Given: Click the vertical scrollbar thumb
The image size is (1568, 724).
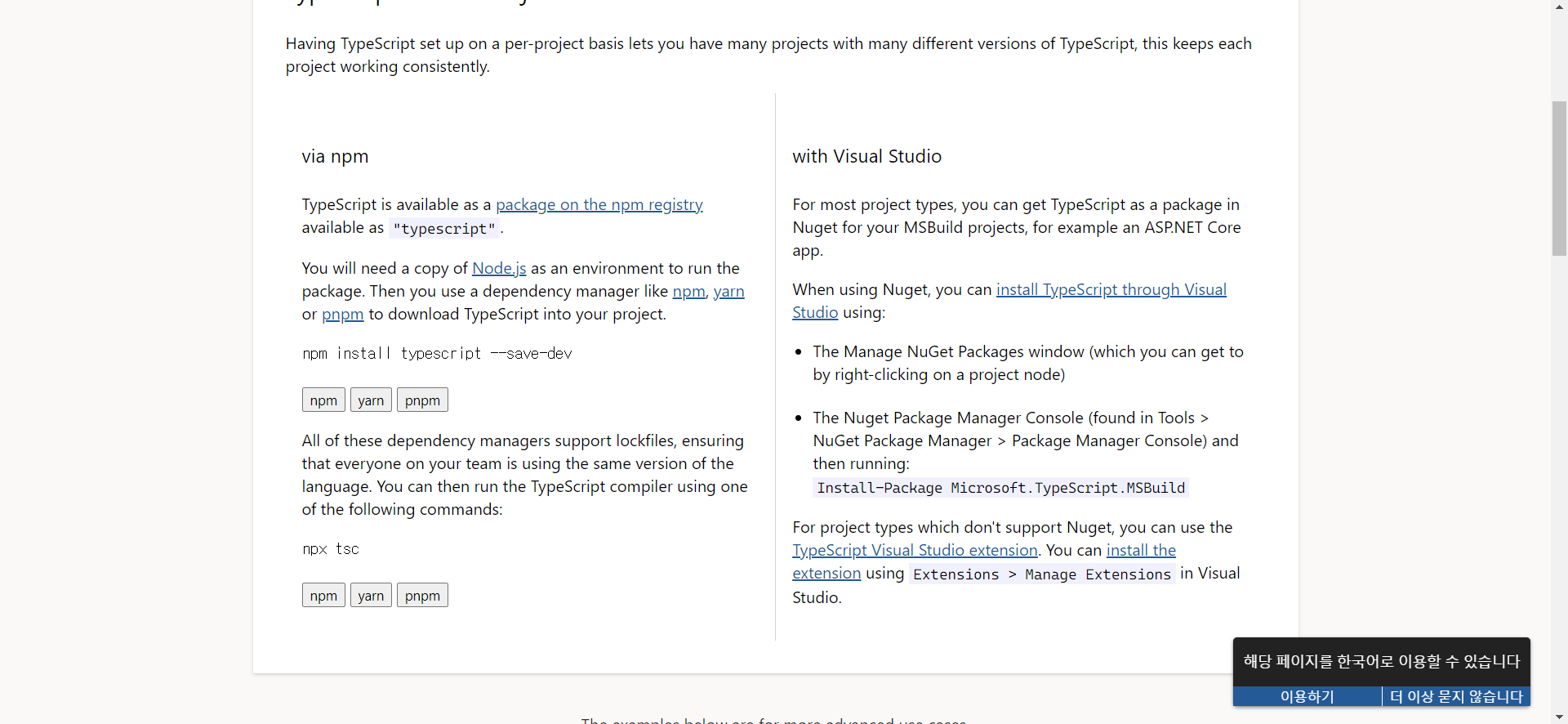Looking at the screenshot, I should click(x=1560, y=178).
